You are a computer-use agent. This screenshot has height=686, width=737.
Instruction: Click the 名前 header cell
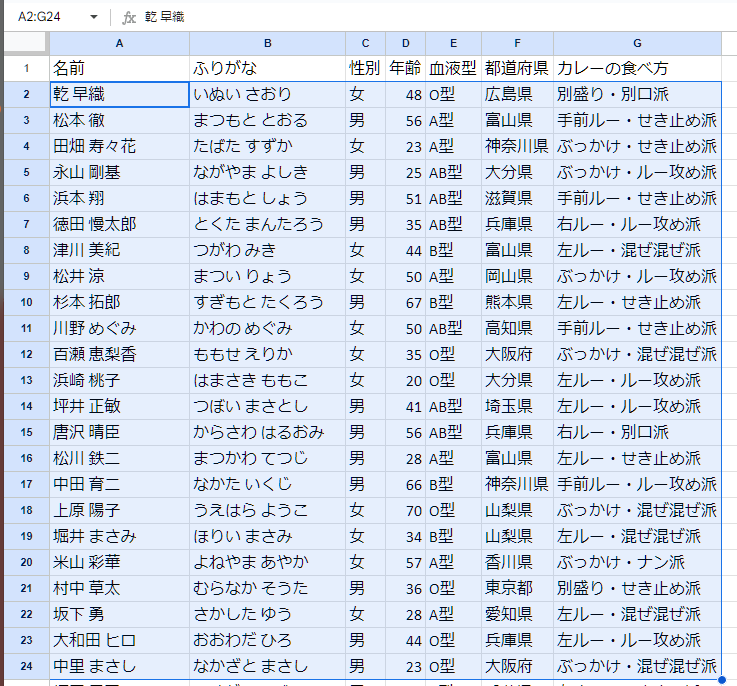pyautogui.click(x=119, y=69)
